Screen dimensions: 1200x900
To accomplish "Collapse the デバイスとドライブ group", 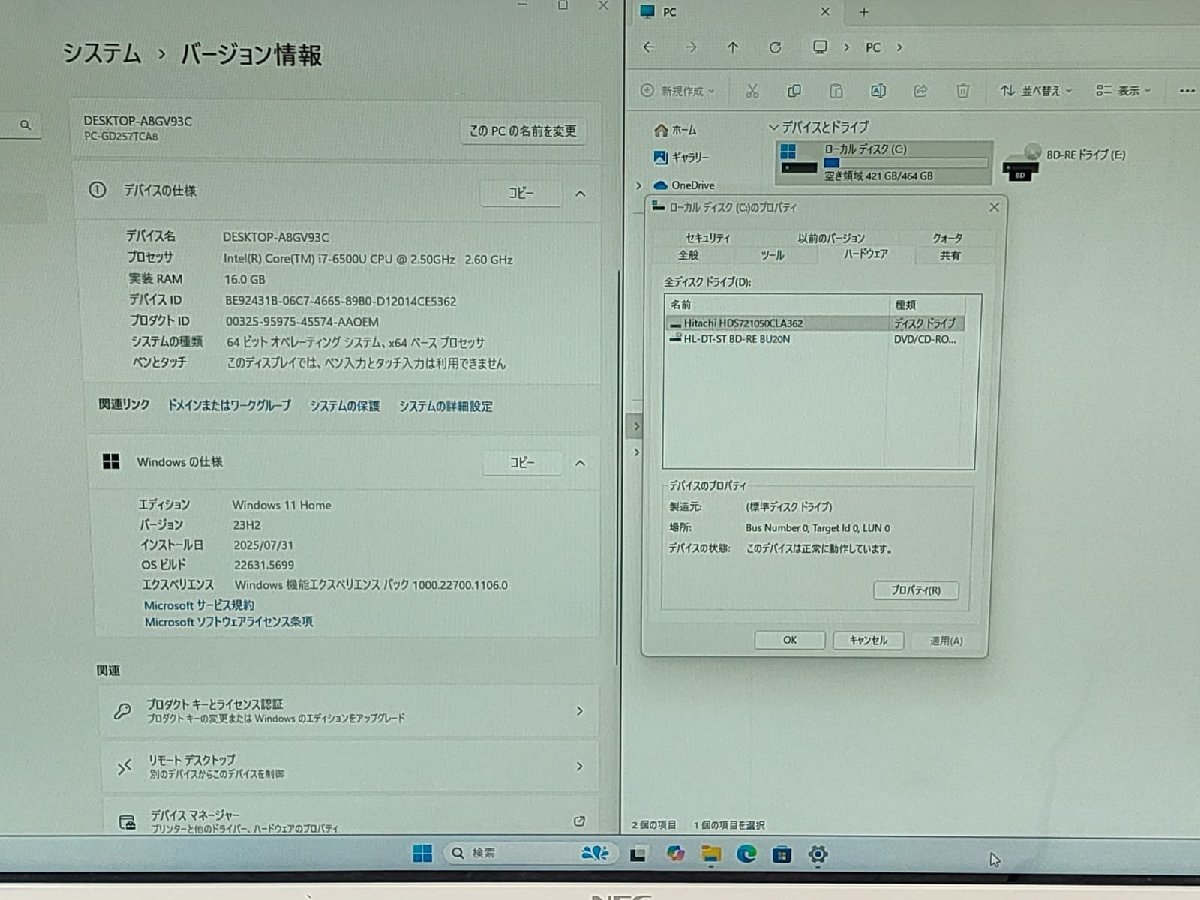I will [x=773, y=127].
